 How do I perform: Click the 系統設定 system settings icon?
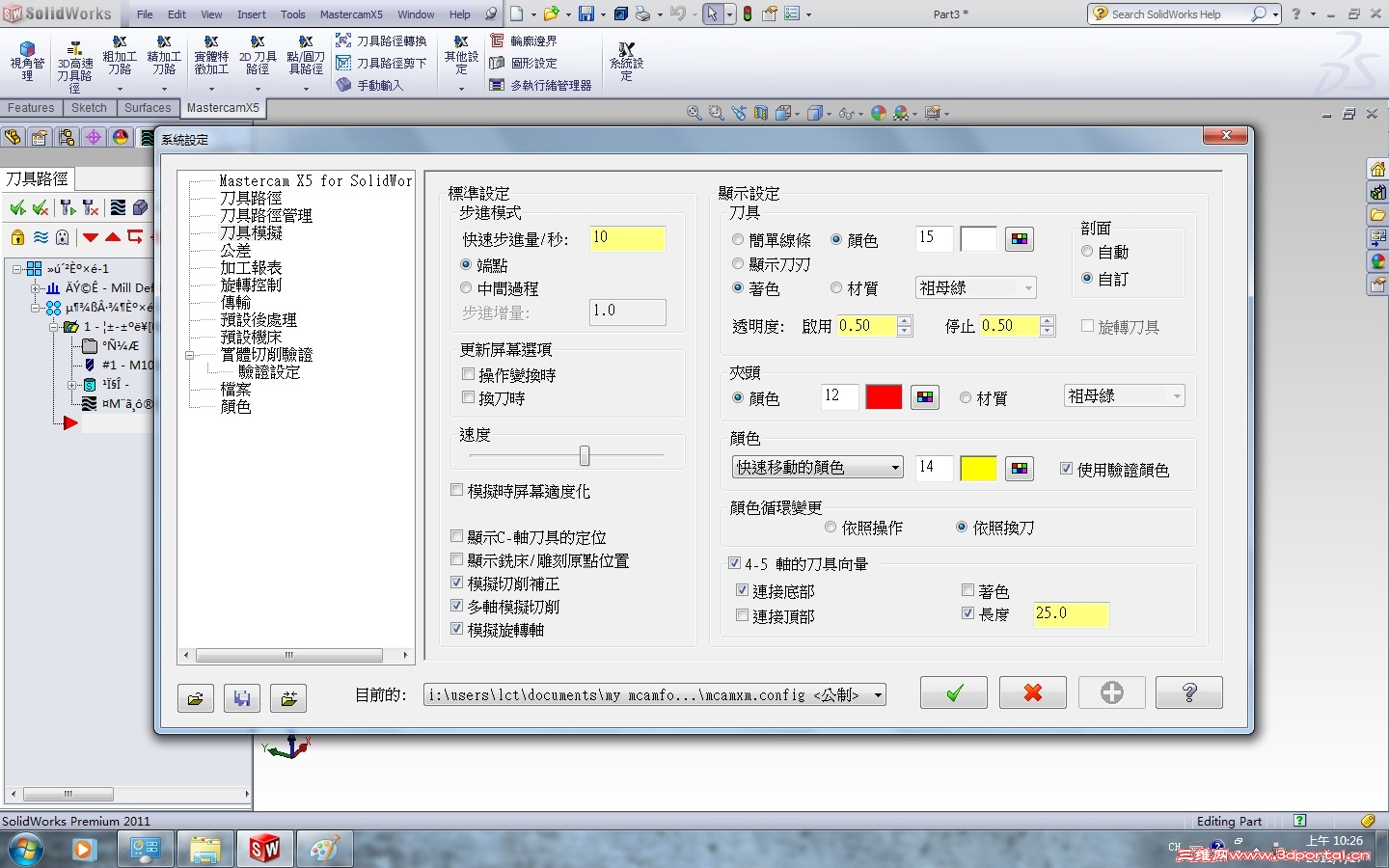[626, 61]
